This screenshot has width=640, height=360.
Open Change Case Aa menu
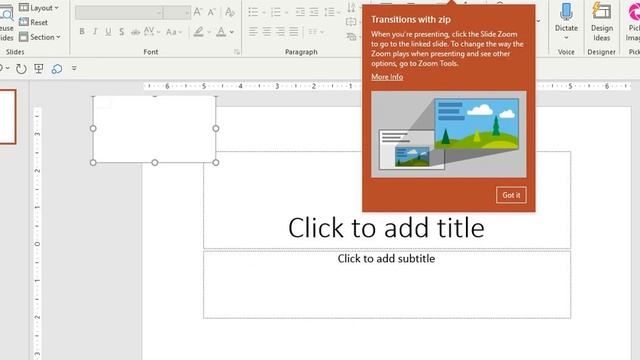[174, 32]
